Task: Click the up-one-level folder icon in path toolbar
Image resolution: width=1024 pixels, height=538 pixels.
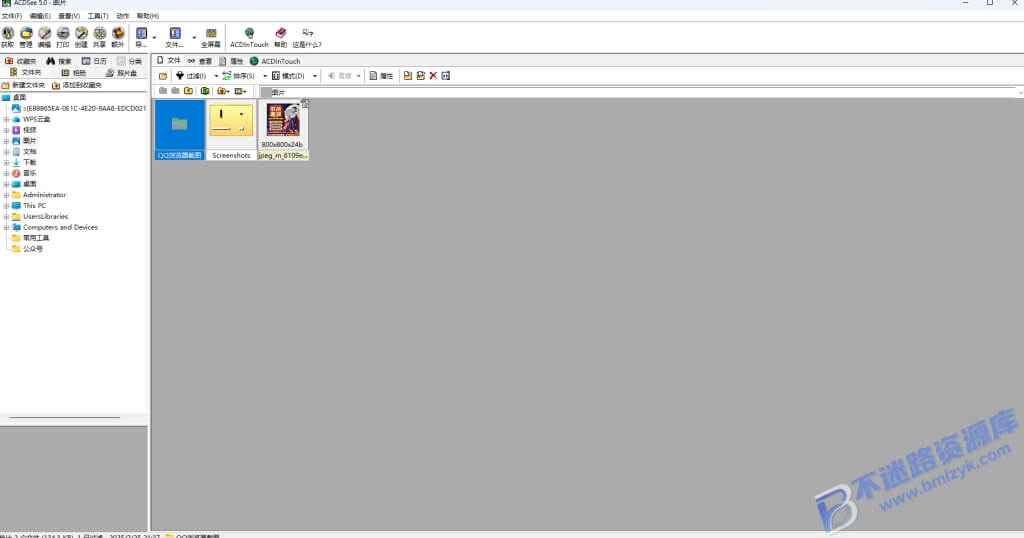Action: (189, 91)
